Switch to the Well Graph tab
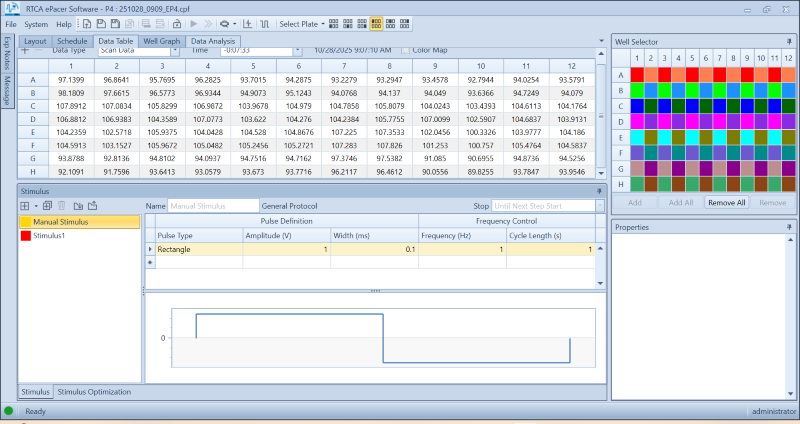The height and width of the screenshot is (424, 800). point(161,41)
